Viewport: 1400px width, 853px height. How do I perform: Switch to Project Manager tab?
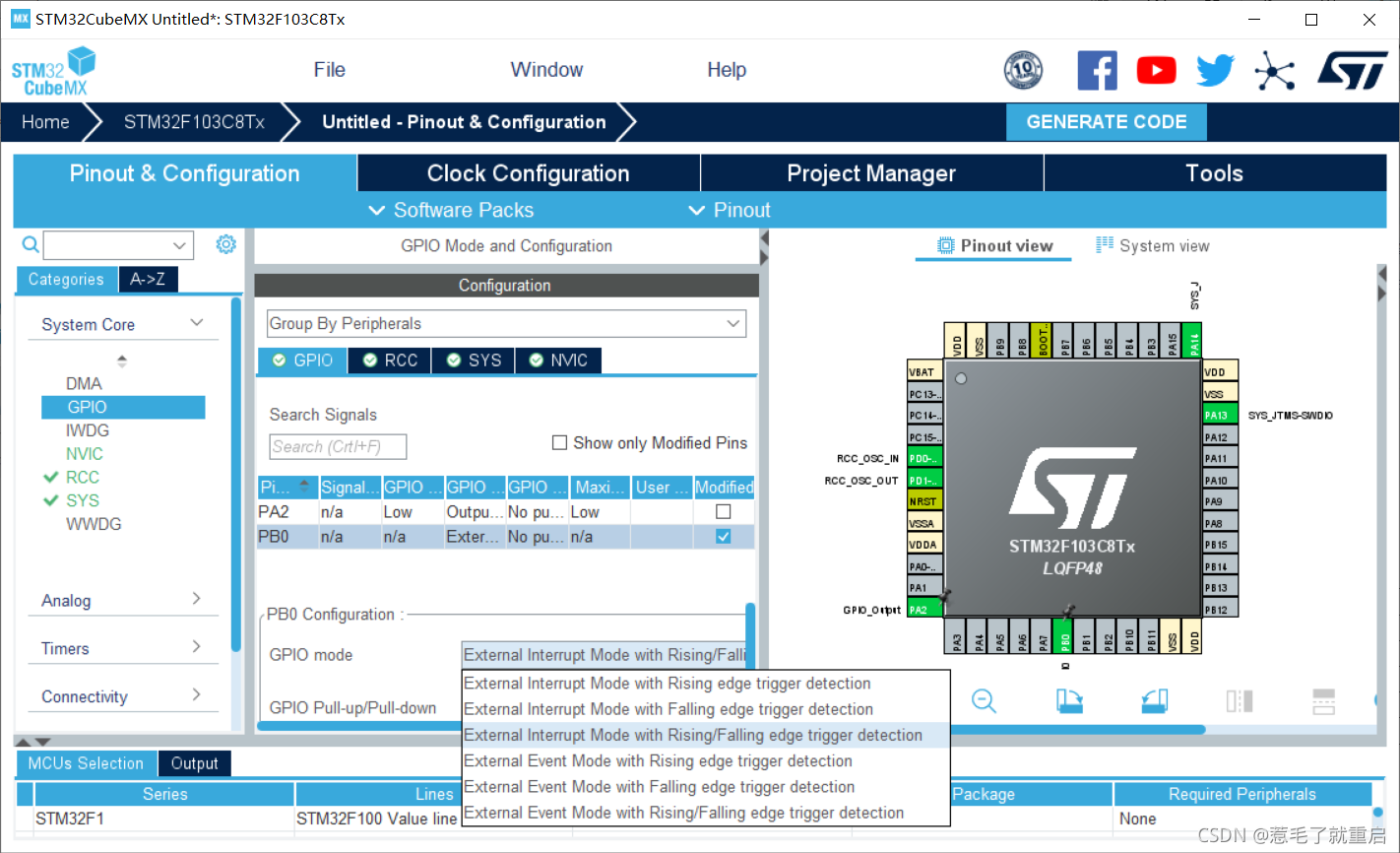pyautogui.click(x=871, y=173)
